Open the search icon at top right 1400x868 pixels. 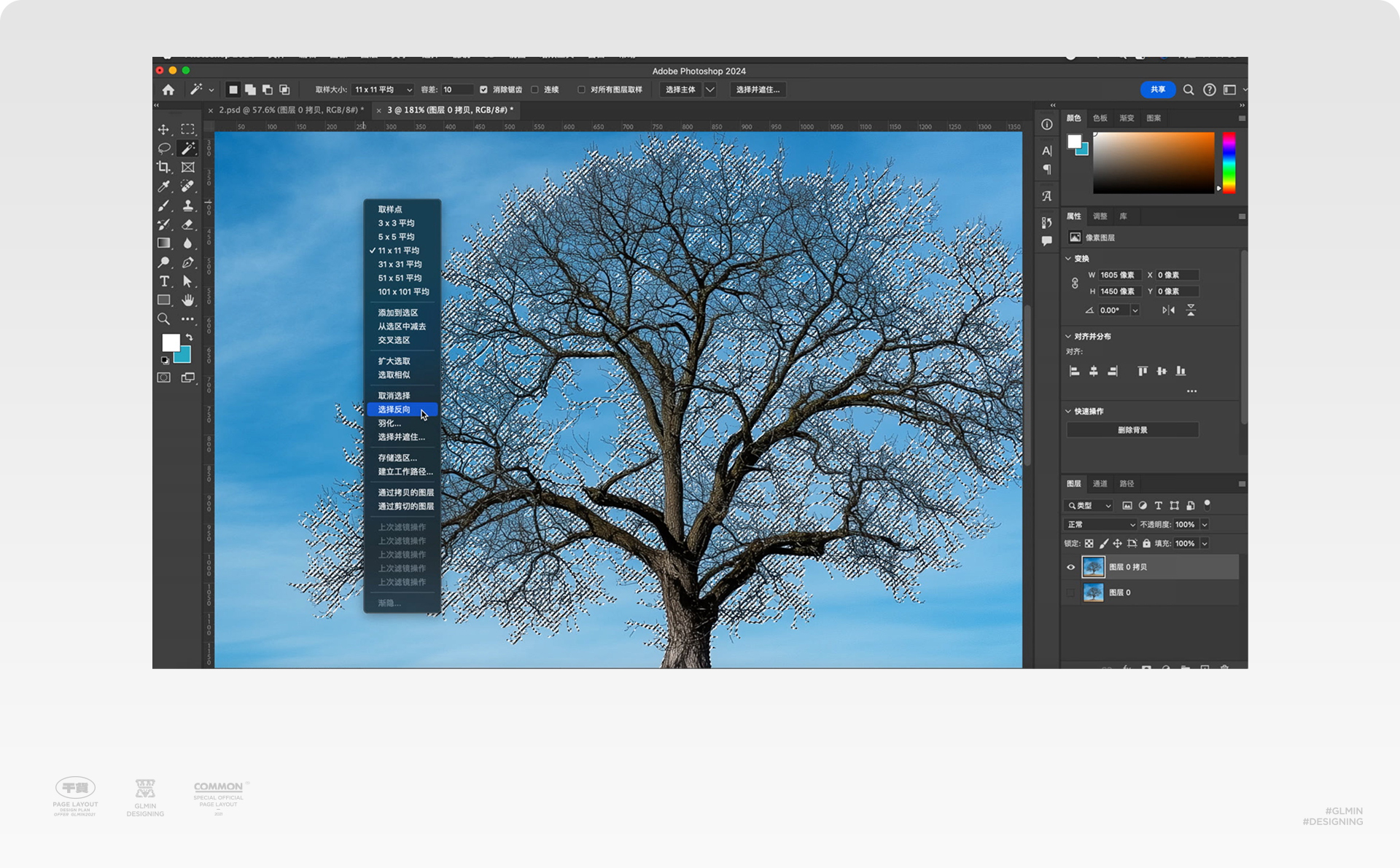click(1189, 90)
